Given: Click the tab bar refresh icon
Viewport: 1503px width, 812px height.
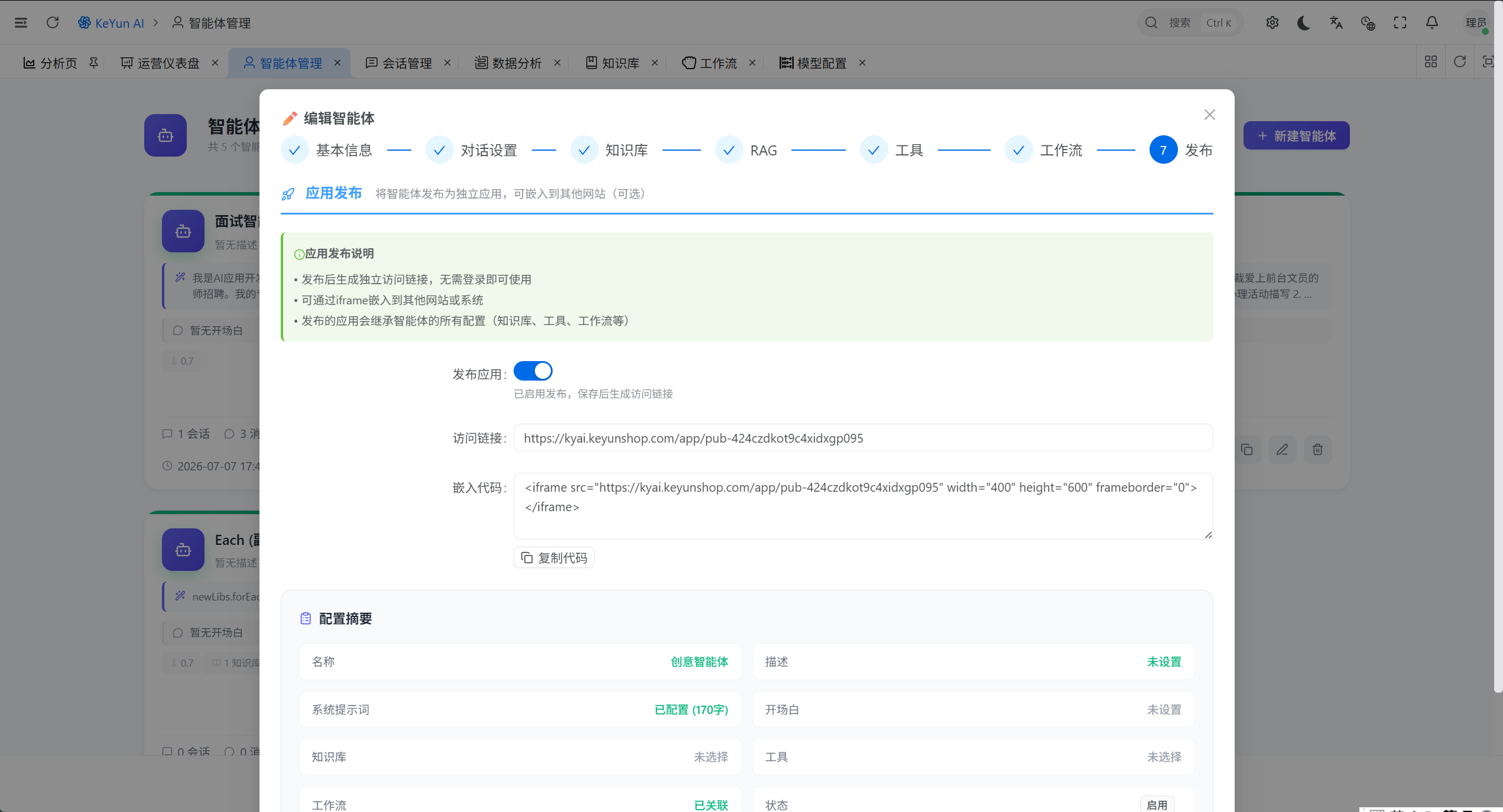Looking at the screenshot, I should [x=1460, y=61].
